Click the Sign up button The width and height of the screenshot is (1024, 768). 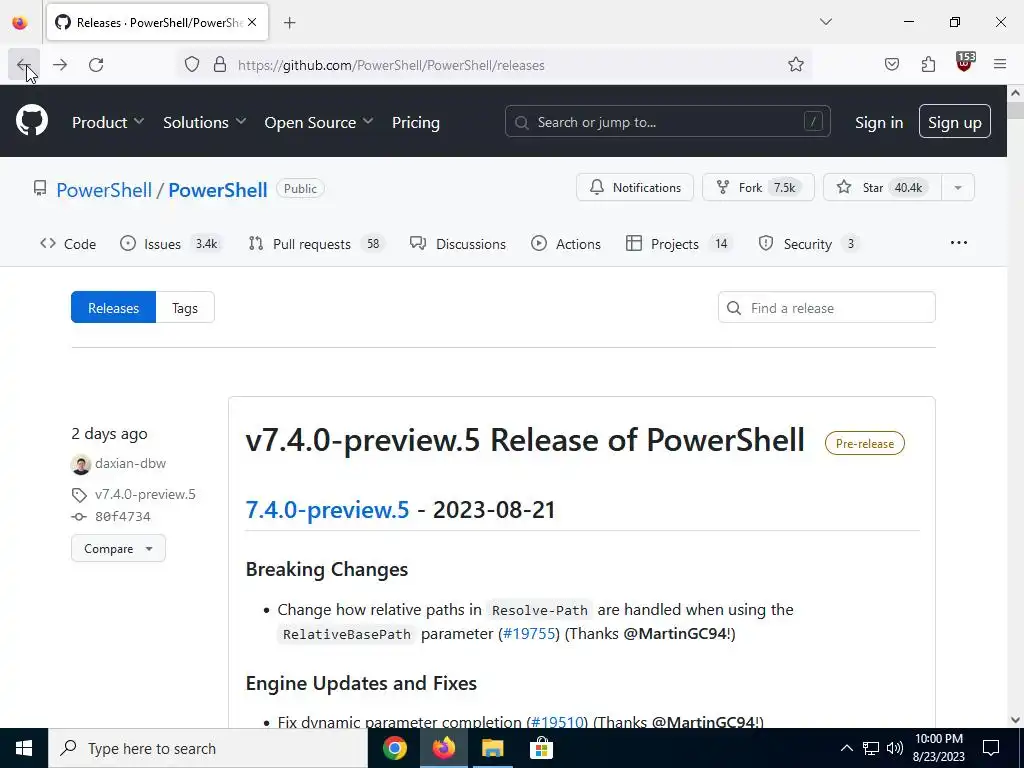pyautogui.click(x=954, y=121)
